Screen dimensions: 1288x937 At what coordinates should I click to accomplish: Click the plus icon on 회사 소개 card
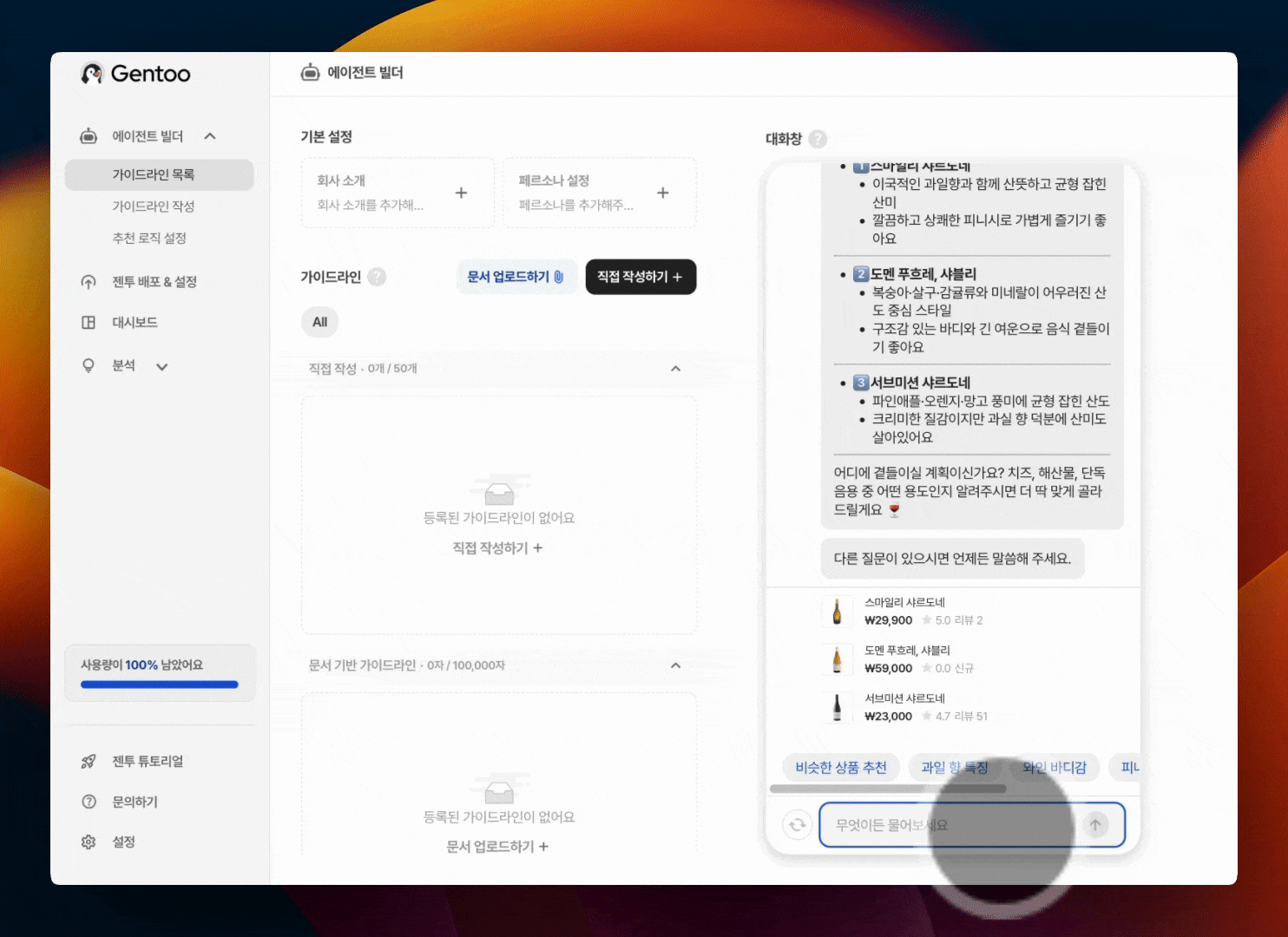point(461,193)
